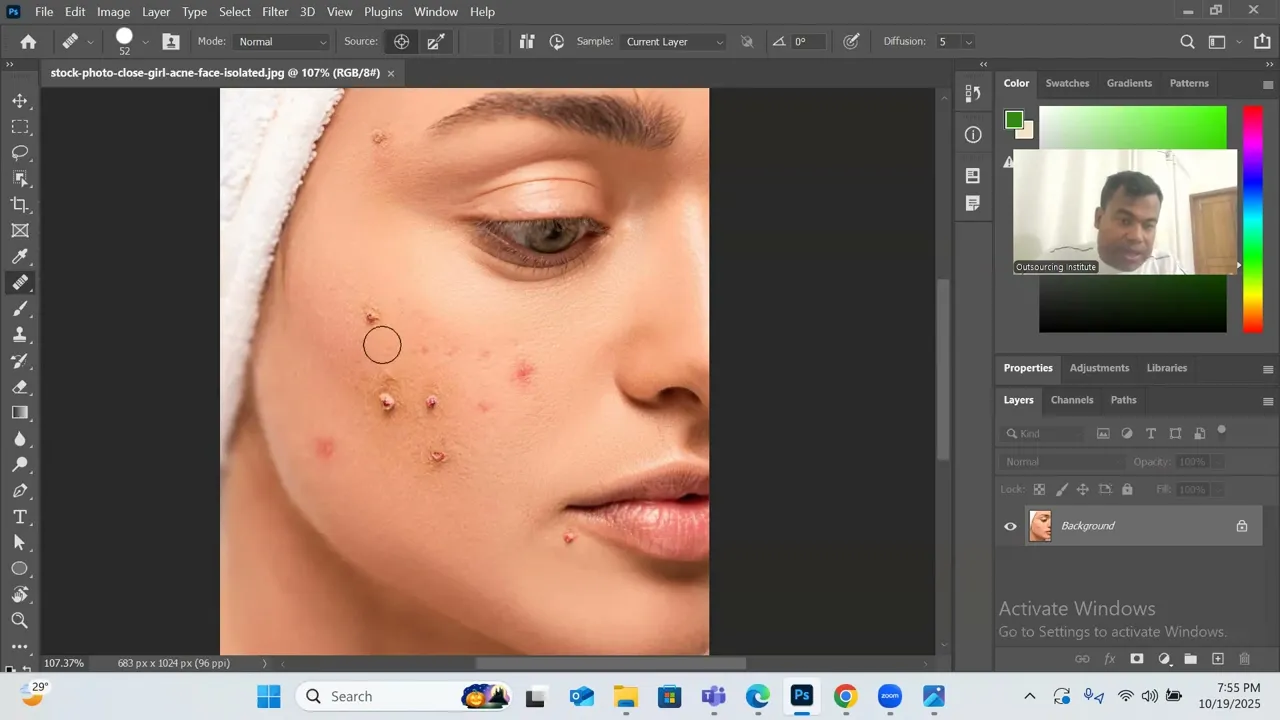This screenshot has height=720, width=1280.
Task: Open the blending Mode dropdown
Action: (282, 42)
